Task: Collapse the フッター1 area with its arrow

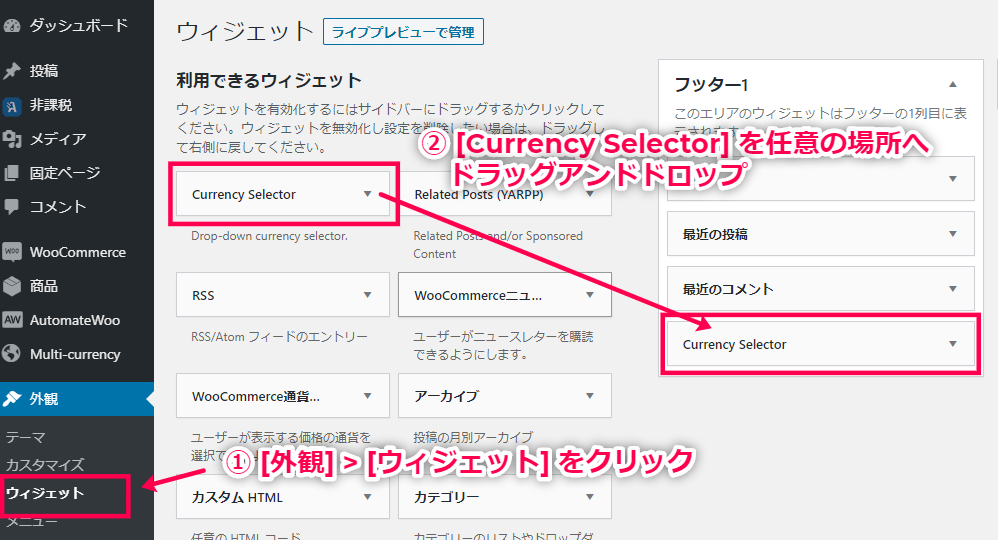Action: [x=953, y=84]
